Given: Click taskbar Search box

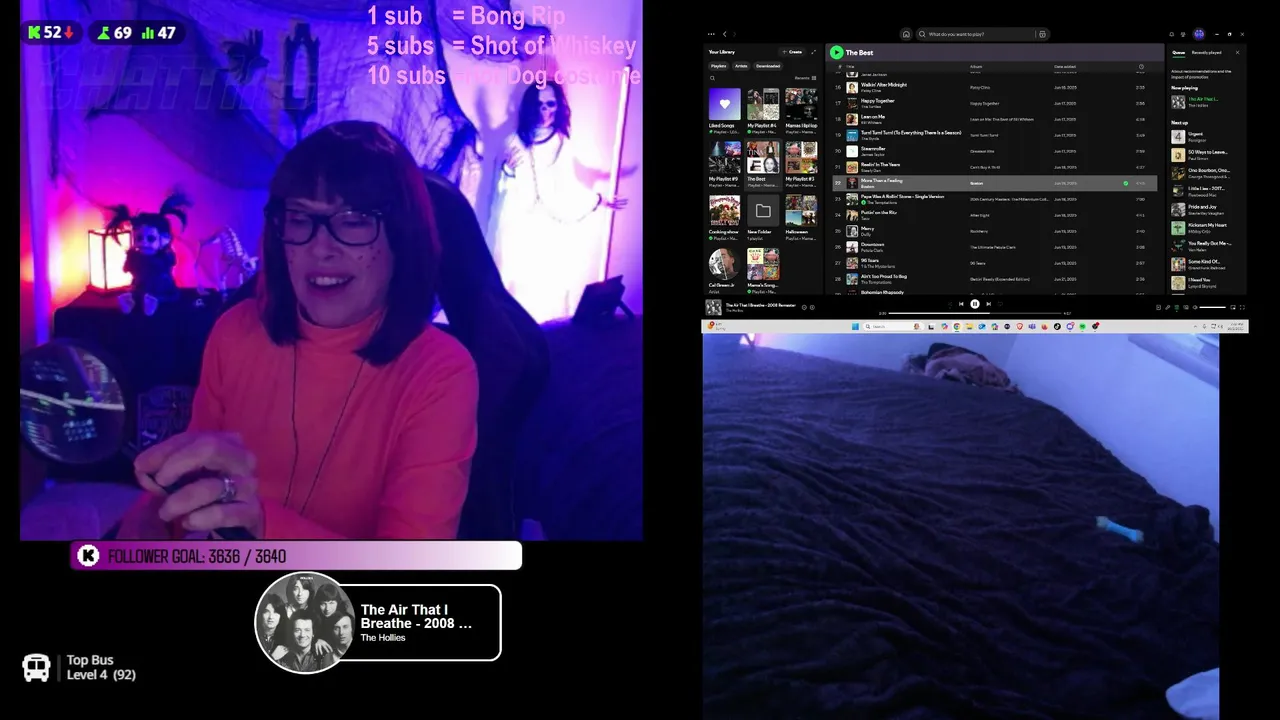Looking at the screenshot, I should pyautogui.click(x=892, y=326).
